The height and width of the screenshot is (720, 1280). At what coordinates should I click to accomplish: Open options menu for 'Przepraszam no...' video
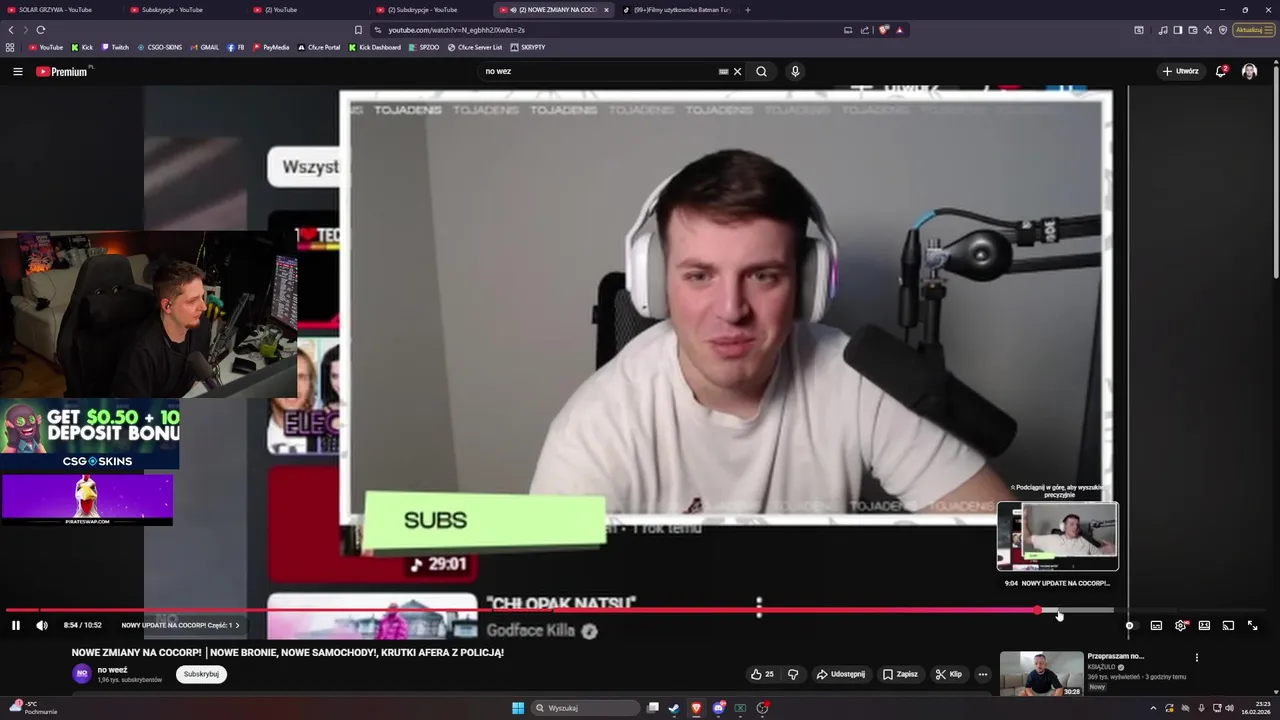(1196, 658)
